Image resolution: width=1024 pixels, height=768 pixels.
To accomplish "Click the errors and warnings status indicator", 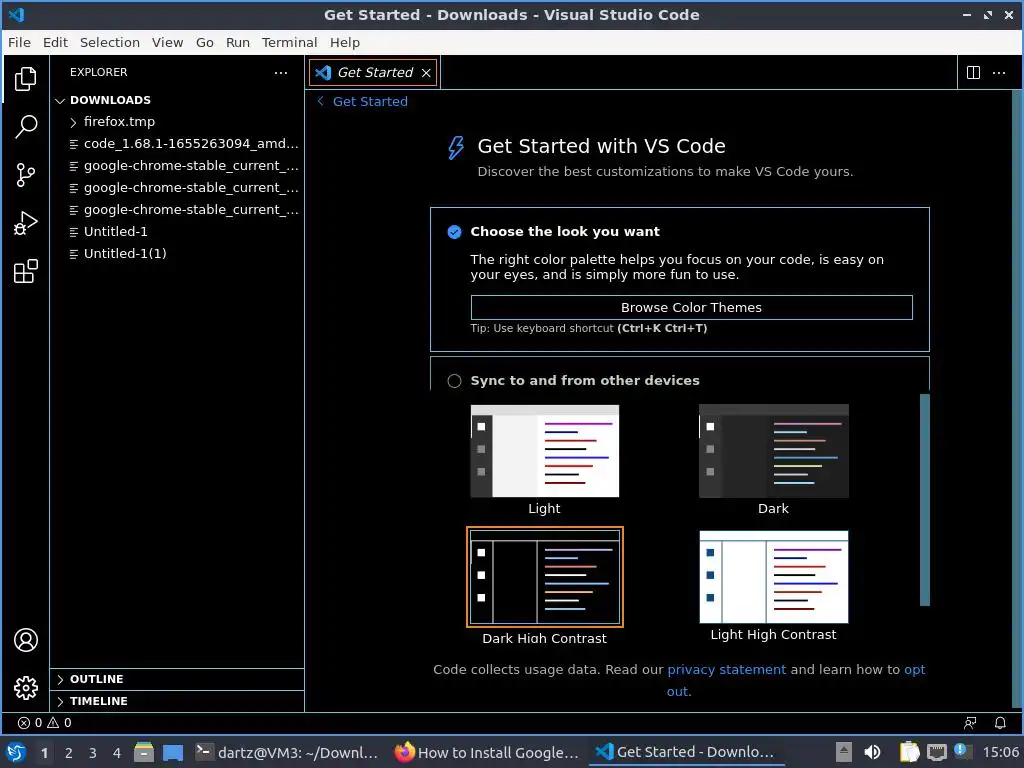I will click(x=44, y=723).
